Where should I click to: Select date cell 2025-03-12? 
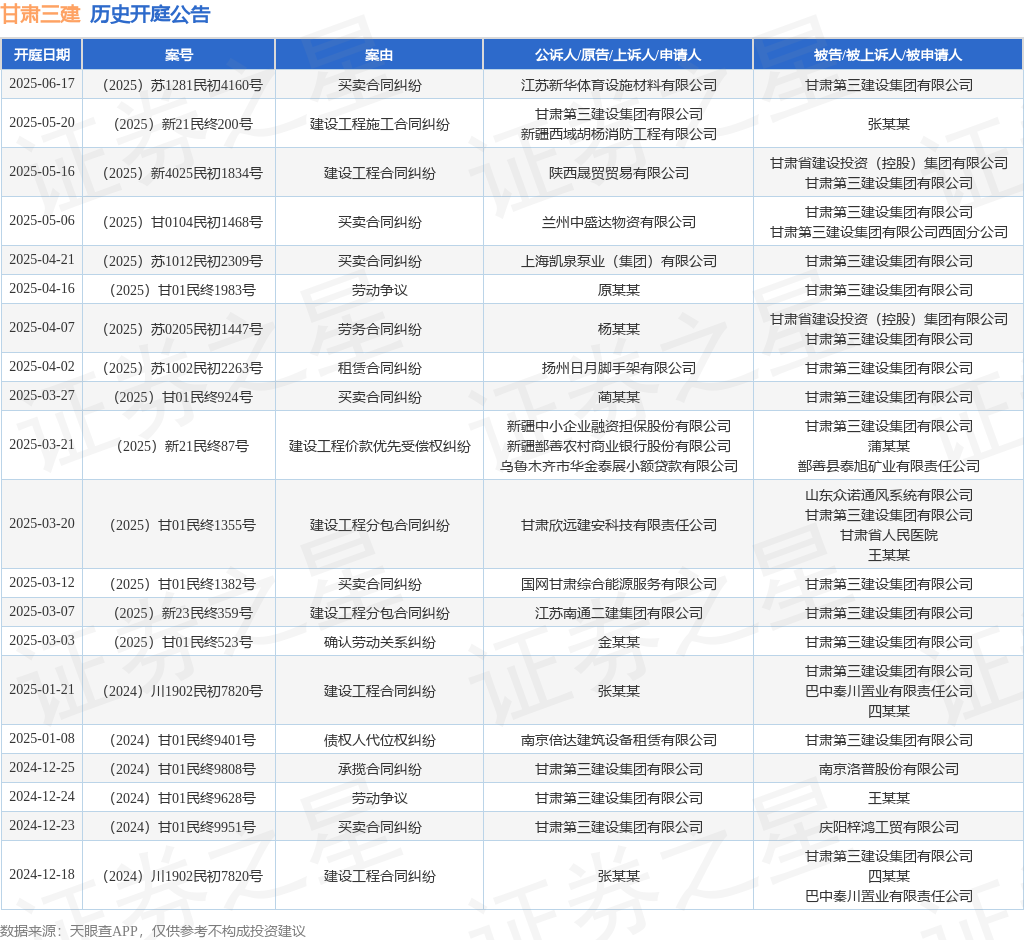[42, 583]
